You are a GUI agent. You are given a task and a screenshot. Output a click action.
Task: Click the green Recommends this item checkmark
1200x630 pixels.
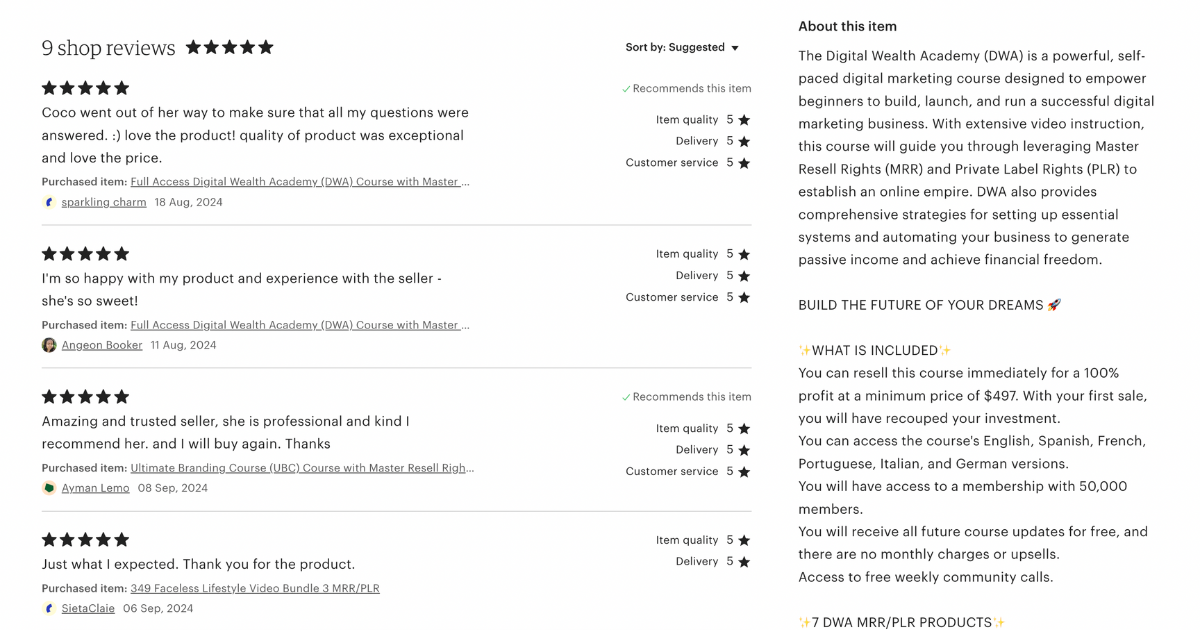pyautogui.click(x=625, y=88)
